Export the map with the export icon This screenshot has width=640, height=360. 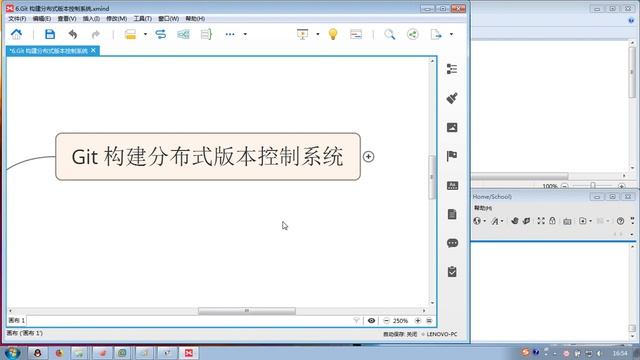coord(436,34)
